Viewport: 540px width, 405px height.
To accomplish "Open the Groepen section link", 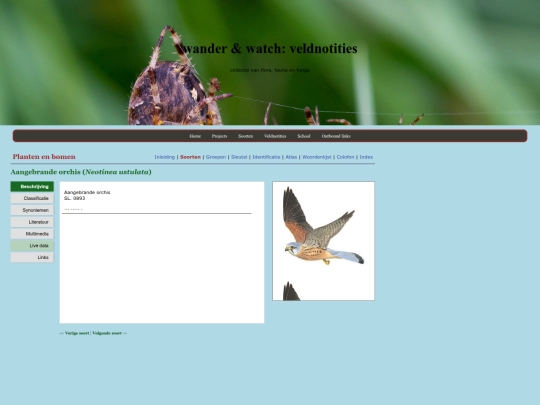I will pyautogui.click(x=216, y=157).
